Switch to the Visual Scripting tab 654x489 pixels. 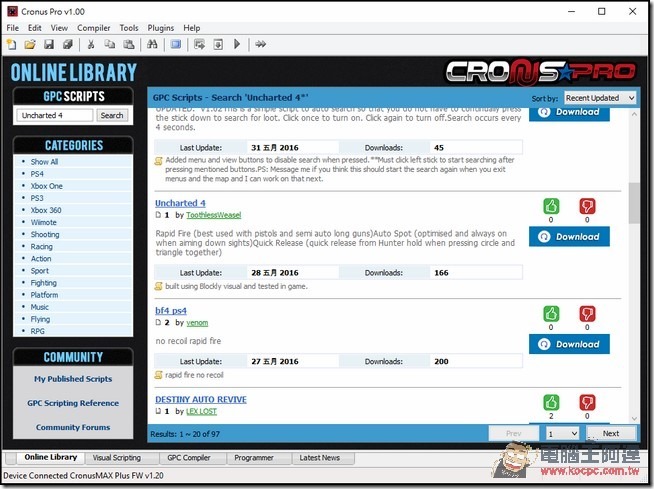click(117, 458)
